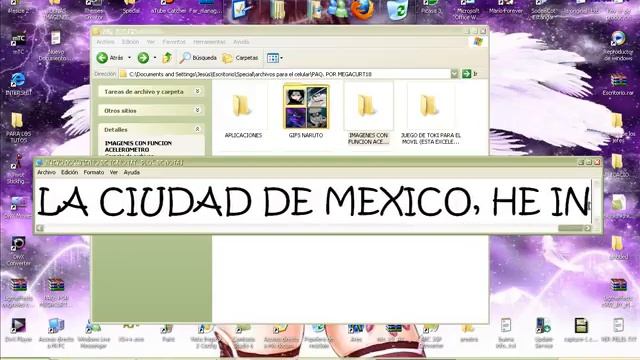Select the Nuevo Documento desktop file
Screen dimensions: 640x360
56,46
